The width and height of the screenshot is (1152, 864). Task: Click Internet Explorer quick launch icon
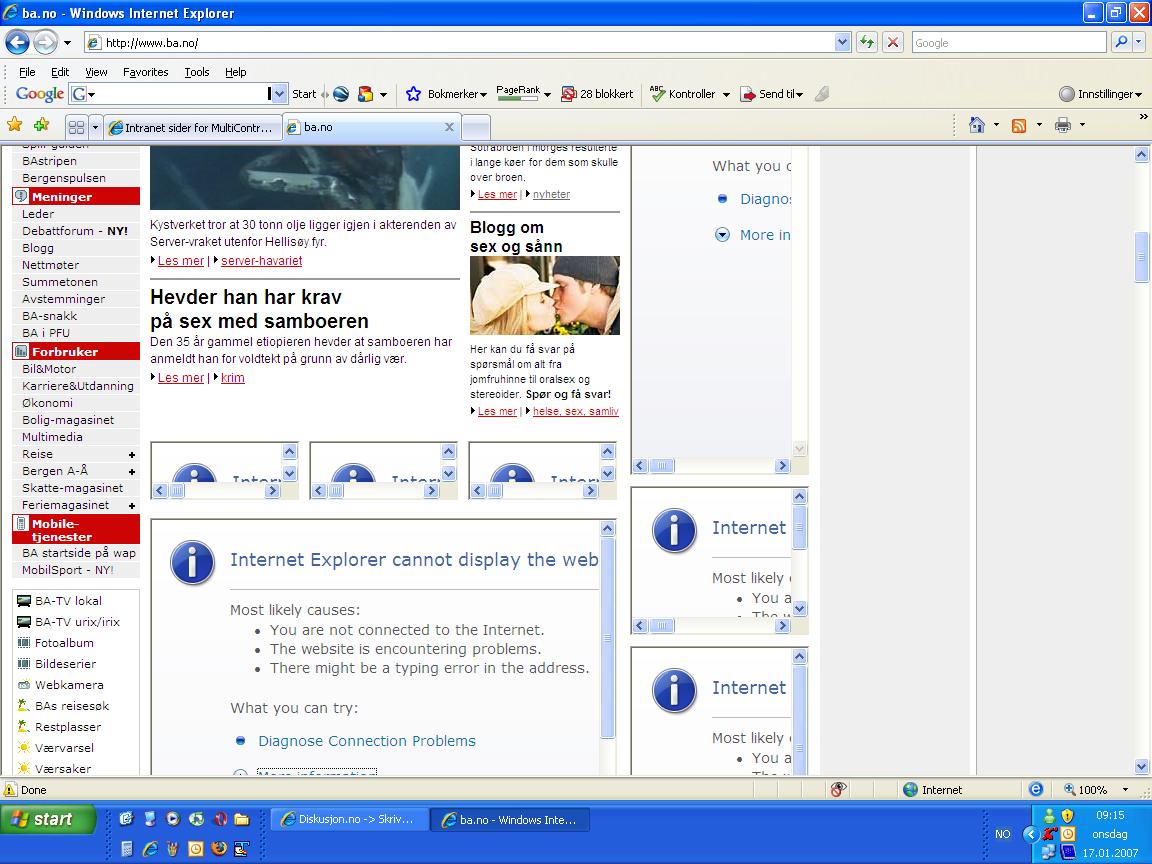tap(150, 849)
